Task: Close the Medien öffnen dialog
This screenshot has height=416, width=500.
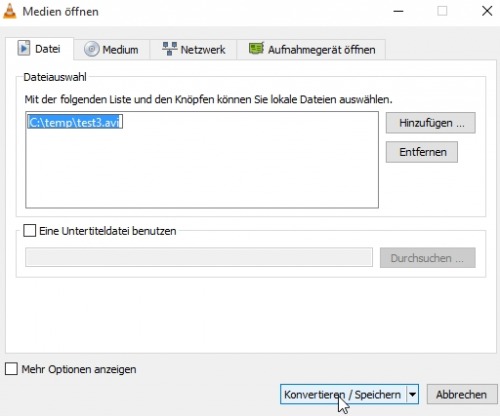Action: click(487, 11)
